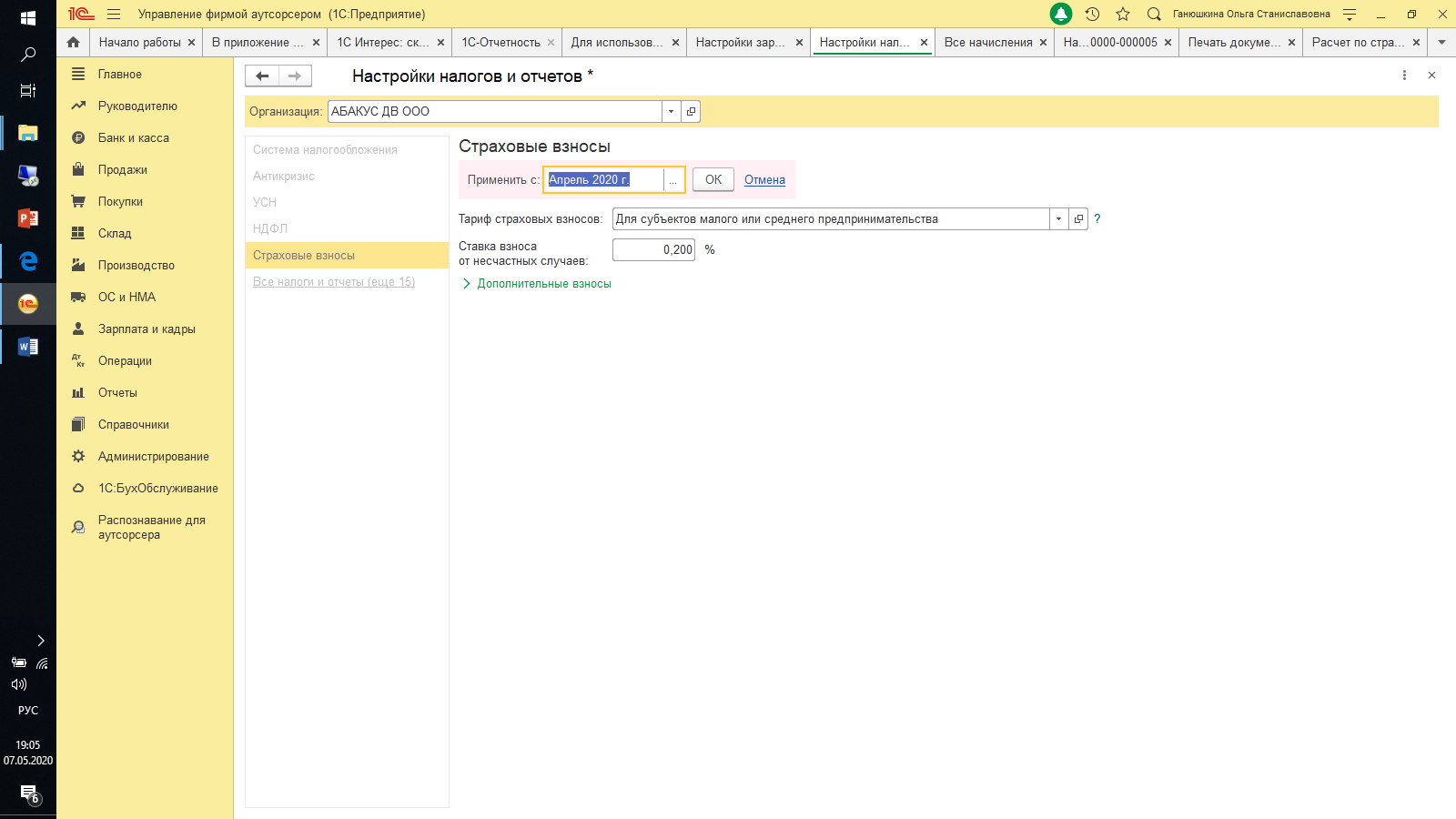This screenshot has width=1456, height=819.
Task: Click the back arrow navigation button
Action: pyautogui.click(x=262, y=76)
